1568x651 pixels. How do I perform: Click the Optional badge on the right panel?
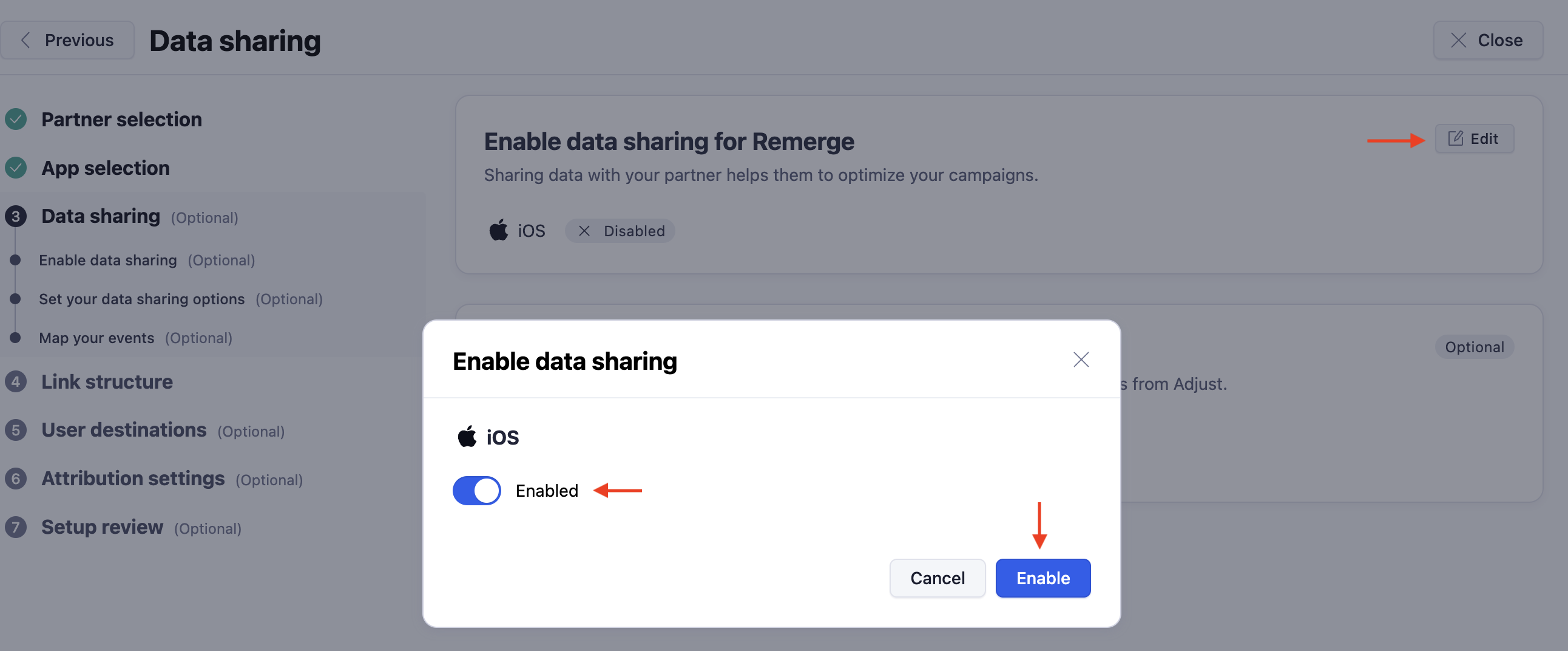[1475, 347]
